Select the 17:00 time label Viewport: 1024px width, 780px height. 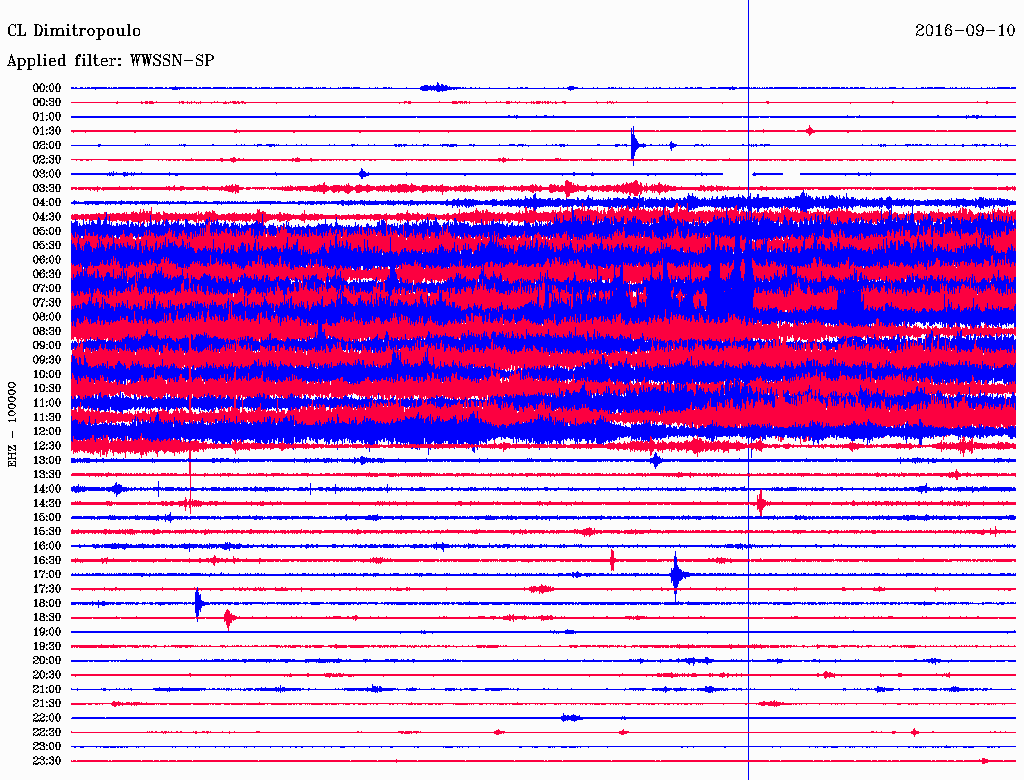tap(47, 575)
